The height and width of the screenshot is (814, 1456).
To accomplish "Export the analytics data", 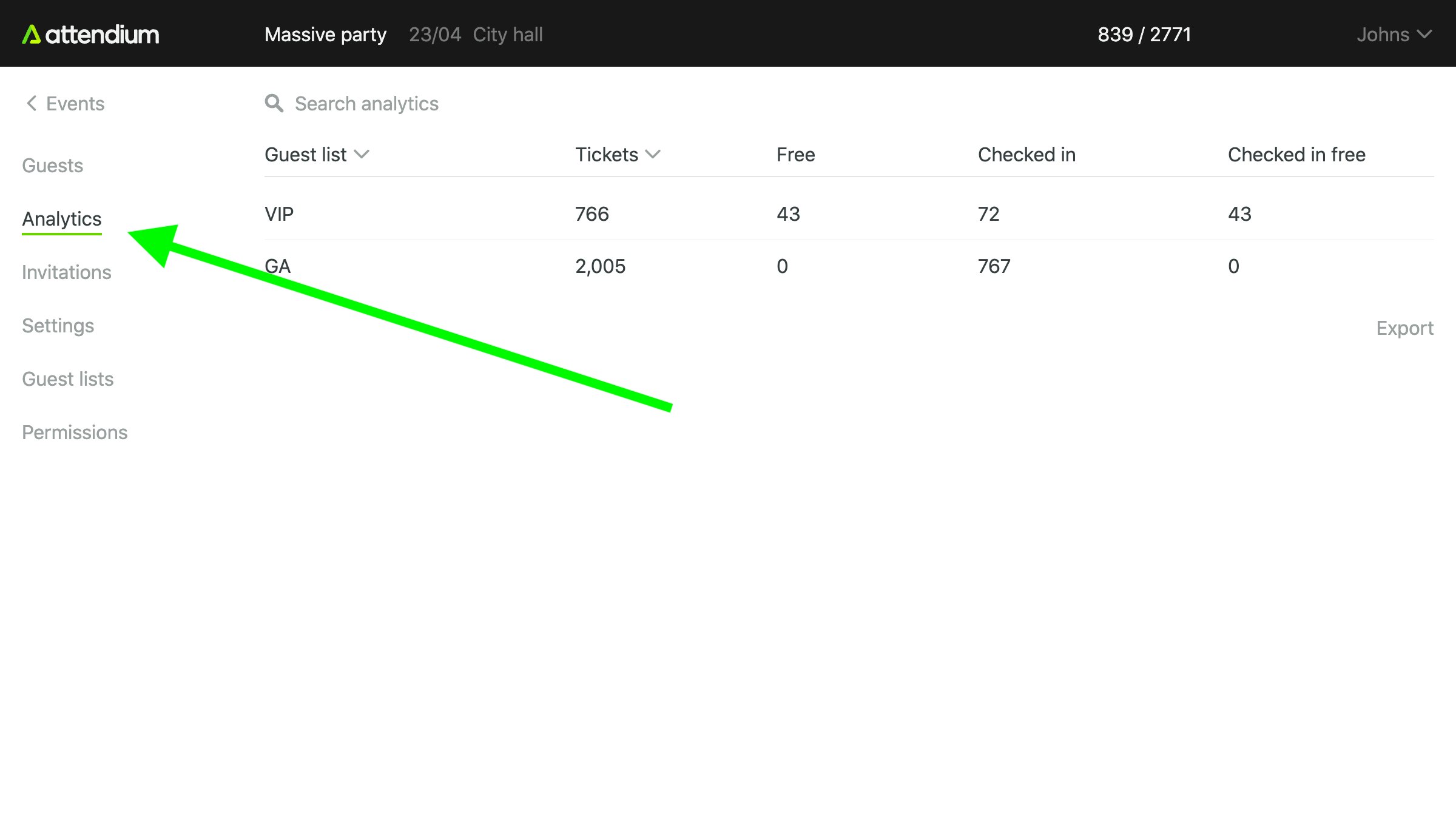I will [x=1404, y=328].
